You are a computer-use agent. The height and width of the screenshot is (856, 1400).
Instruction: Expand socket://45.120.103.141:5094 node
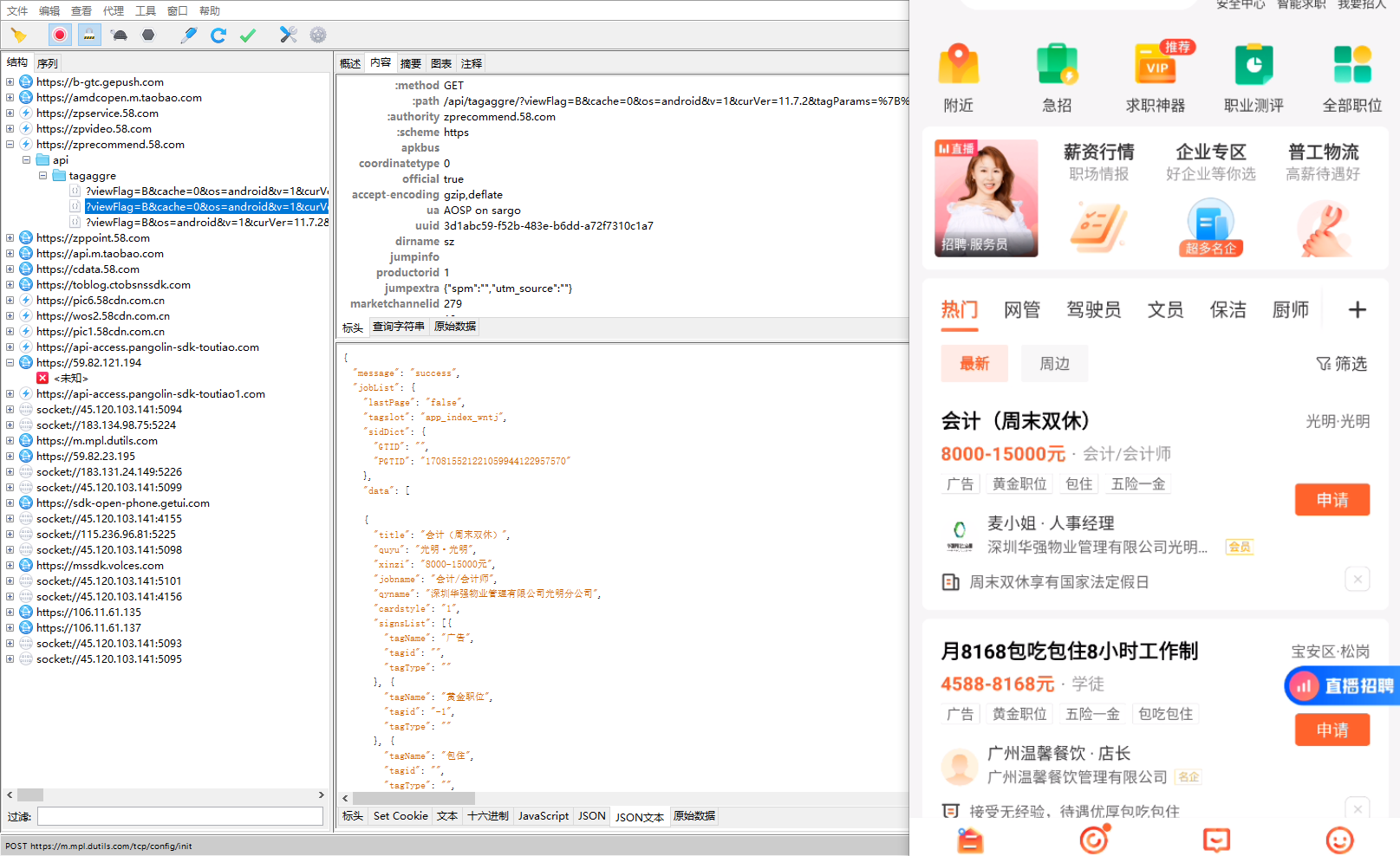pyautogui.click(x=10, y=410)
